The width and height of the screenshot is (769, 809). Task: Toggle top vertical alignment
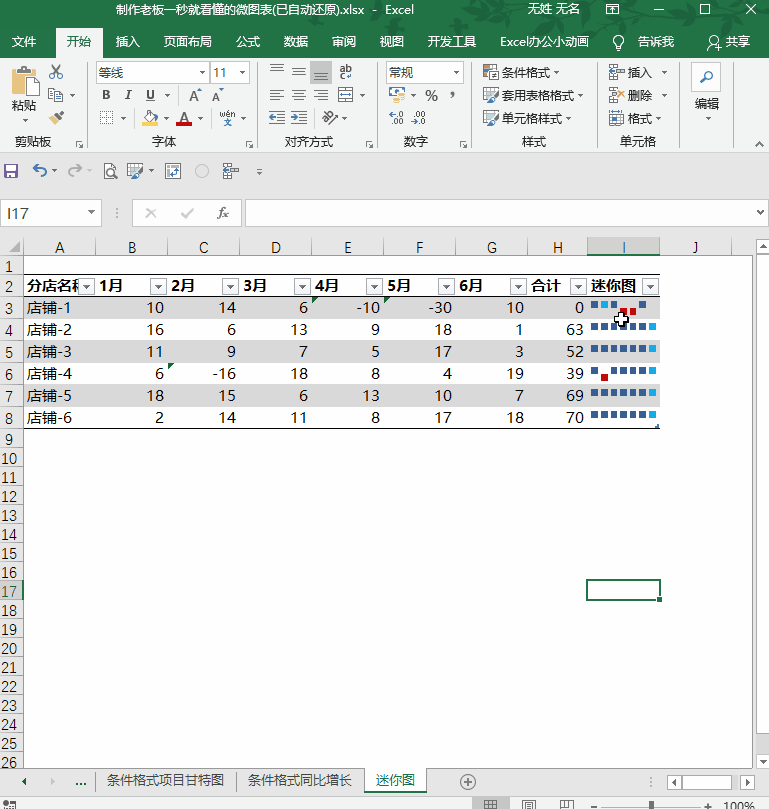point(277,71)
